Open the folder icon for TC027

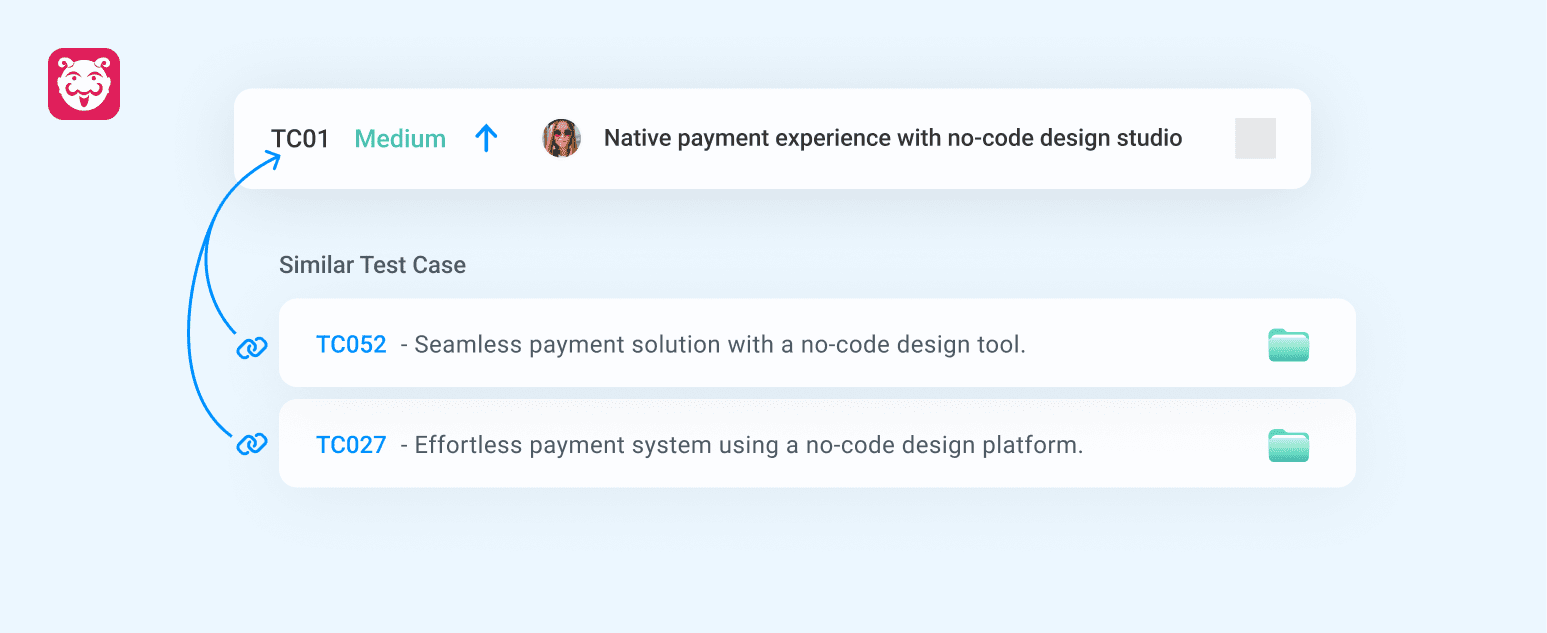tap(1289, 444)
